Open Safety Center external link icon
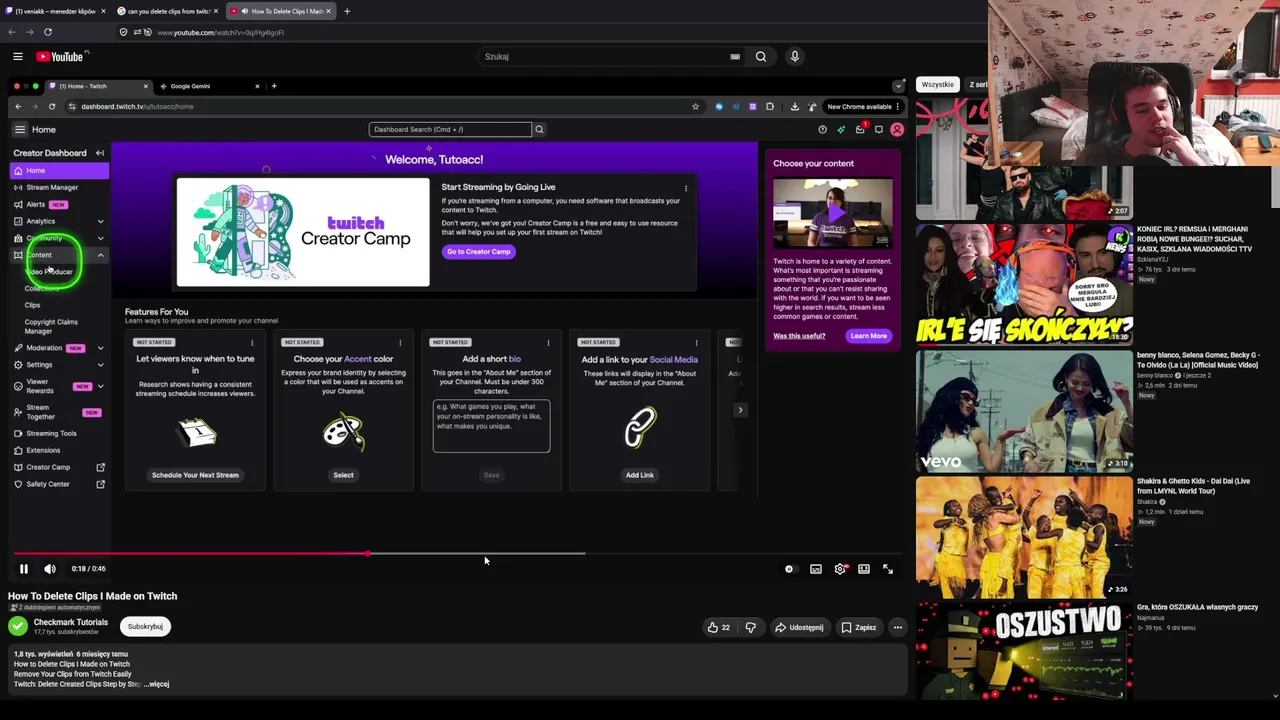The image size is (1280, 720). point(100,484)
